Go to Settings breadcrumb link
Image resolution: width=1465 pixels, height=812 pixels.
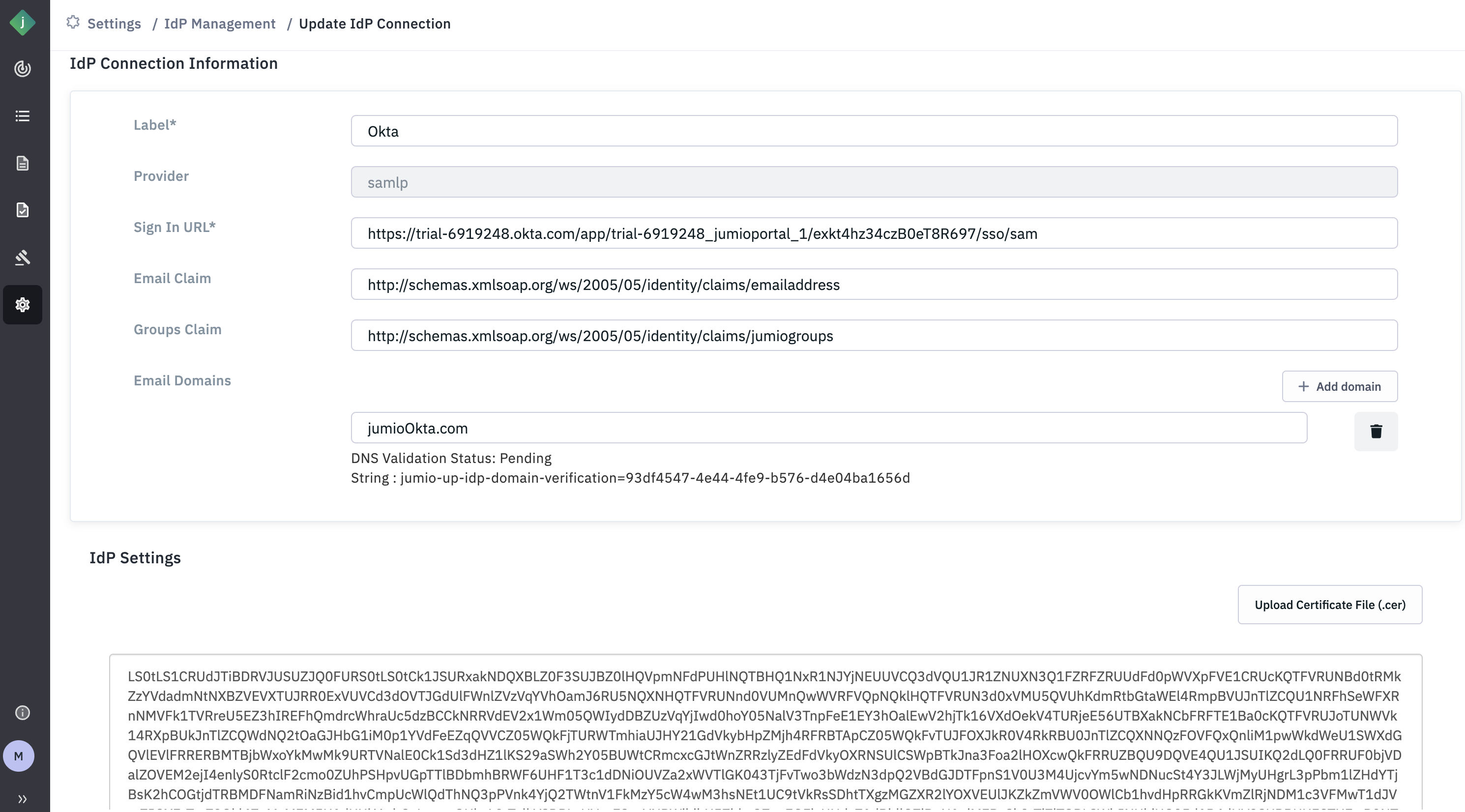(114, 24)
